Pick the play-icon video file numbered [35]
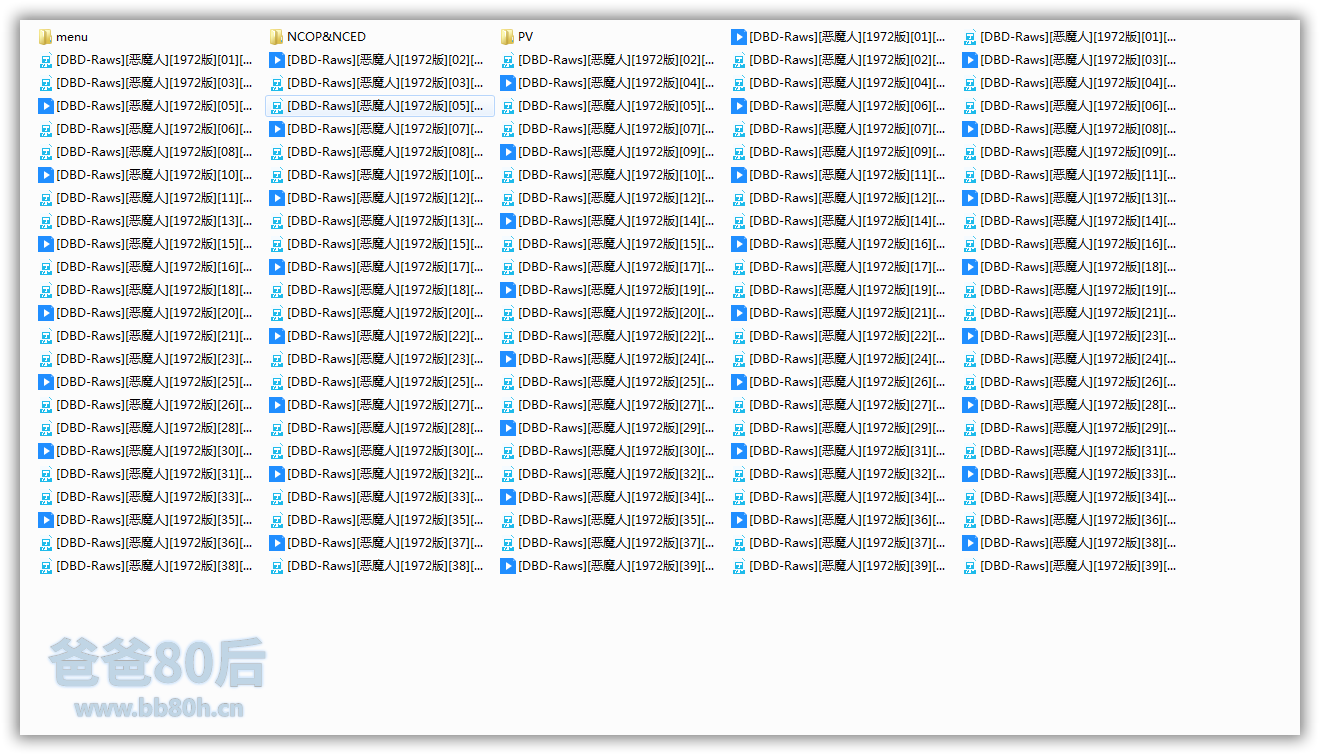The image size is (1320, 755). [146, 520]
